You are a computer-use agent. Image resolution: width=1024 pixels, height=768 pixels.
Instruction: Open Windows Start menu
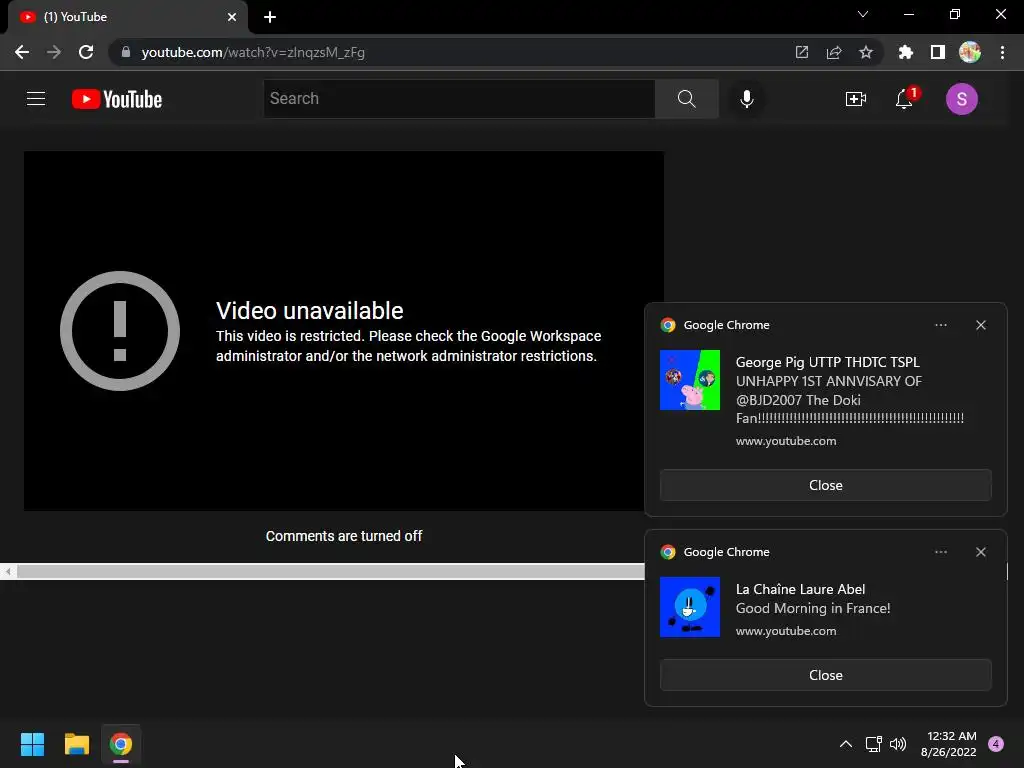click(32, 744)
